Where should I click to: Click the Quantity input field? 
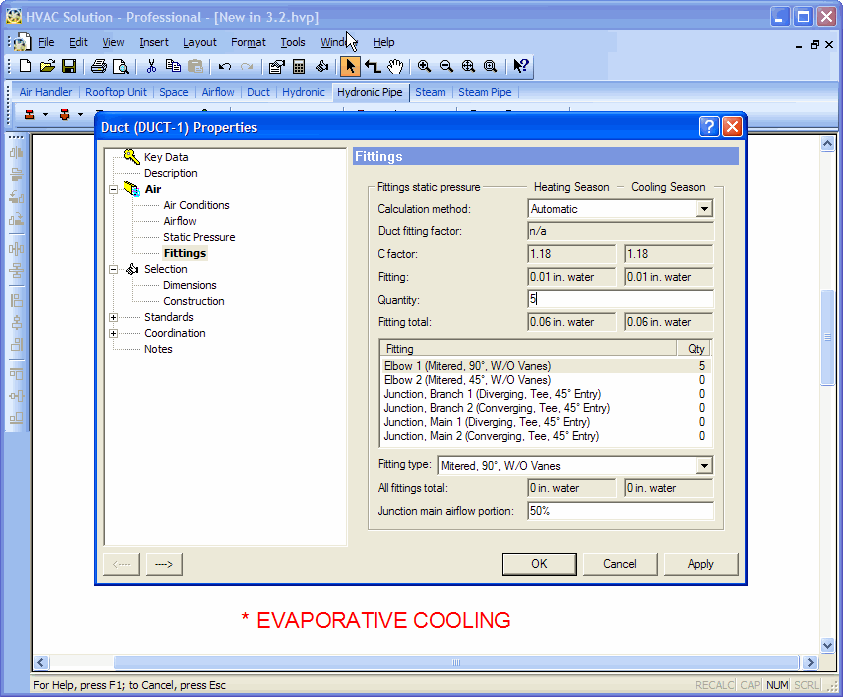(x=620, y=300)
